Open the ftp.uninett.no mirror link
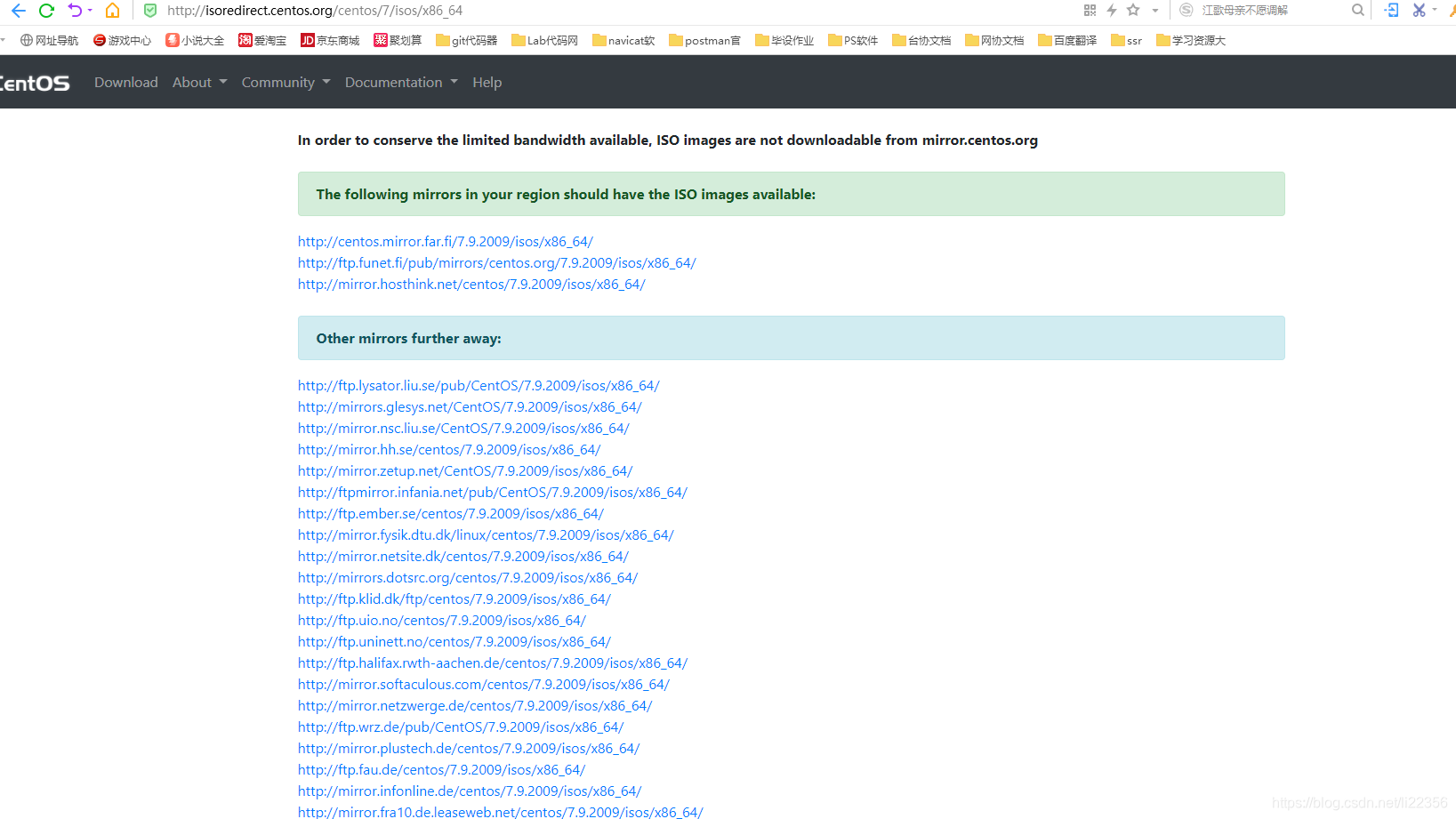 tap(454, 642)
